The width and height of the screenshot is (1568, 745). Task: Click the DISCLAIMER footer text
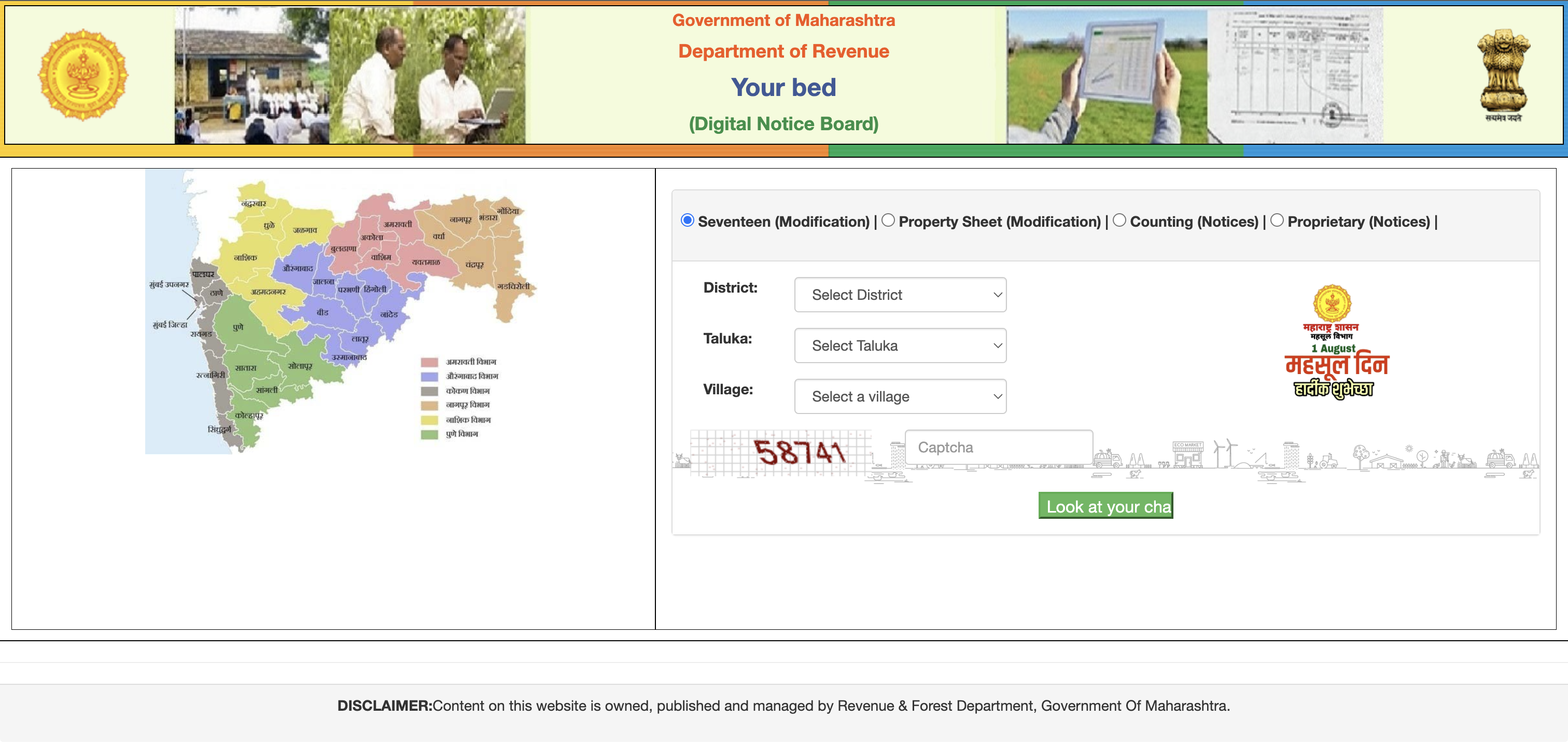[x=783, y=706]
